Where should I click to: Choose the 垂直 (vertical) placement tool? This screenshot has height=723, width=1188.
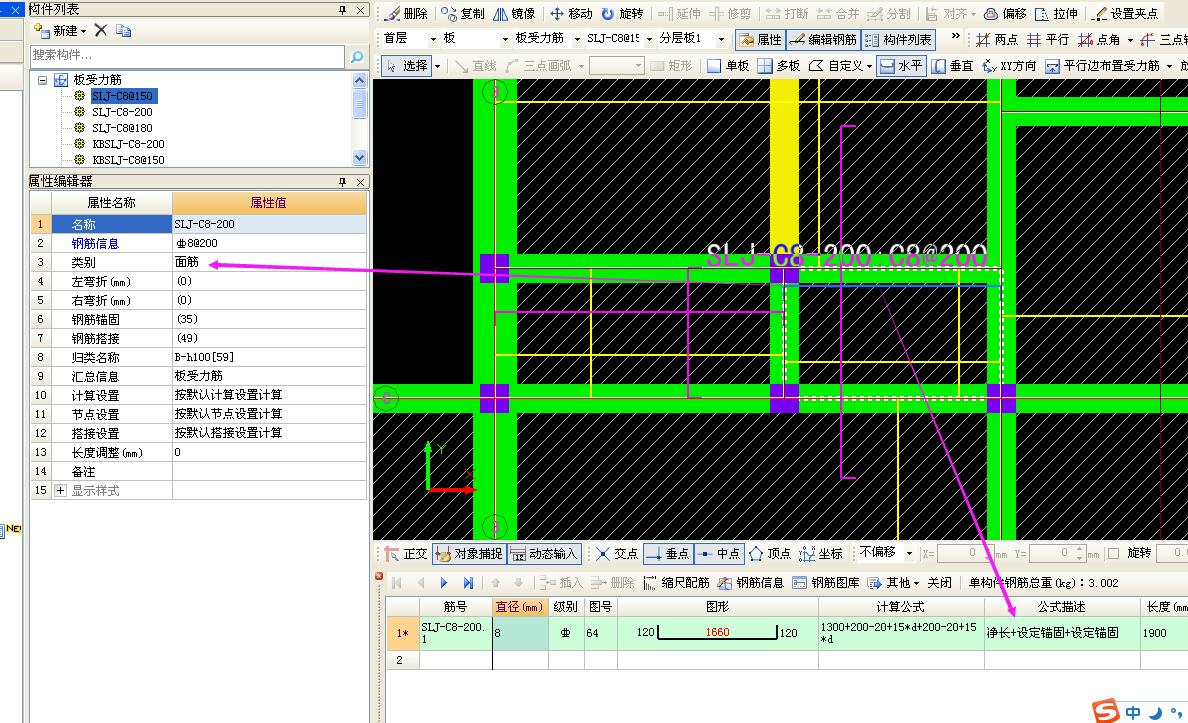pos(952,66)
